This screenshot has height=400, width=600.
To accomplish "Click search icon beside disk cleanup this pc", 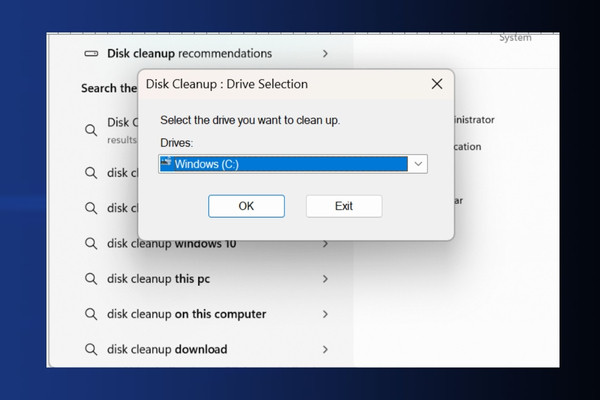I will pos(91,279).
